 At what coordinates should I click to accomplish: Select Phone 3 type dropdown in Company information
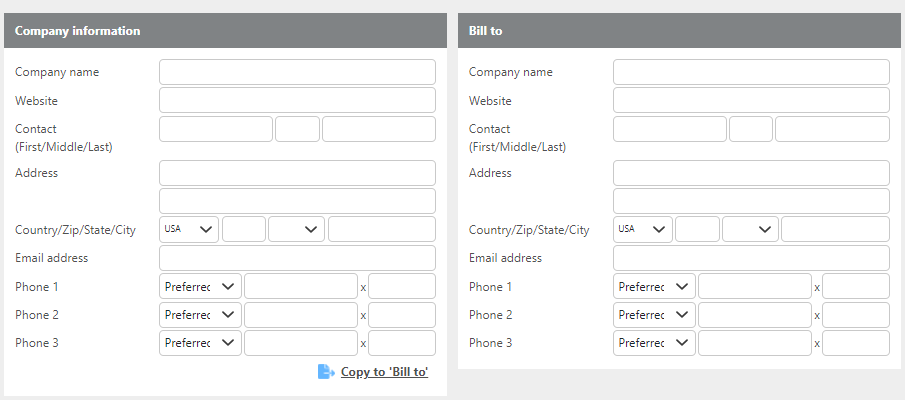[200, 343]
